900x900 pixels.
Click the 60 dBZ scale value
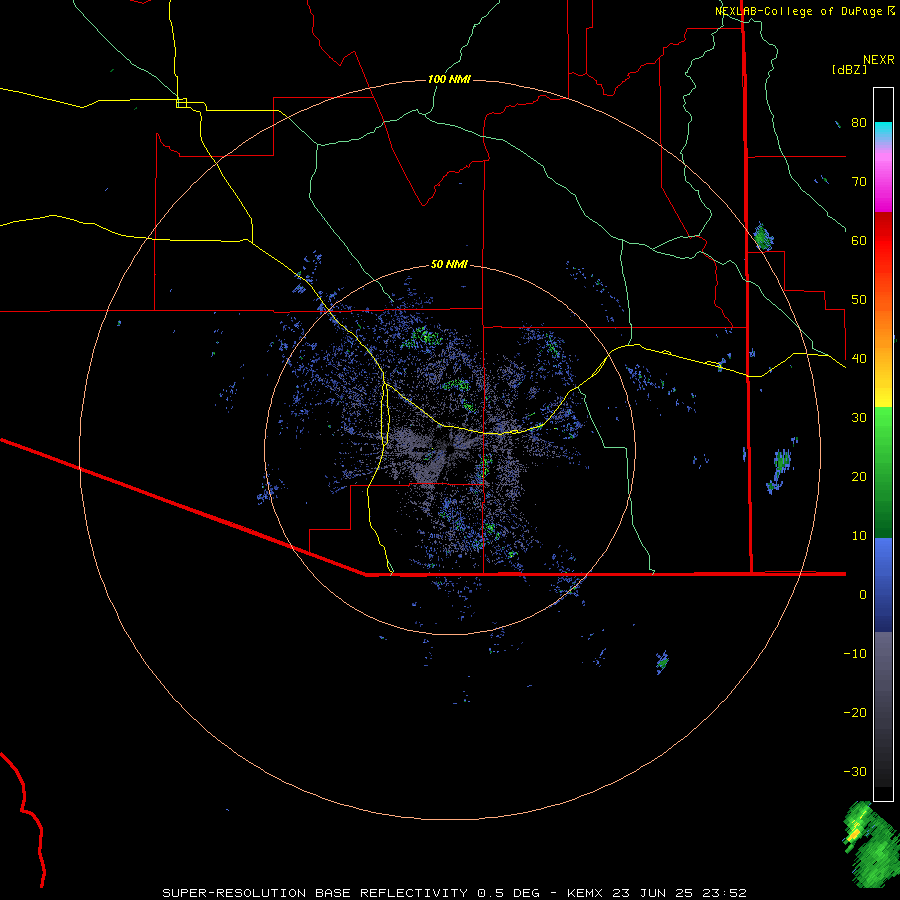click(x=859, y=241)
